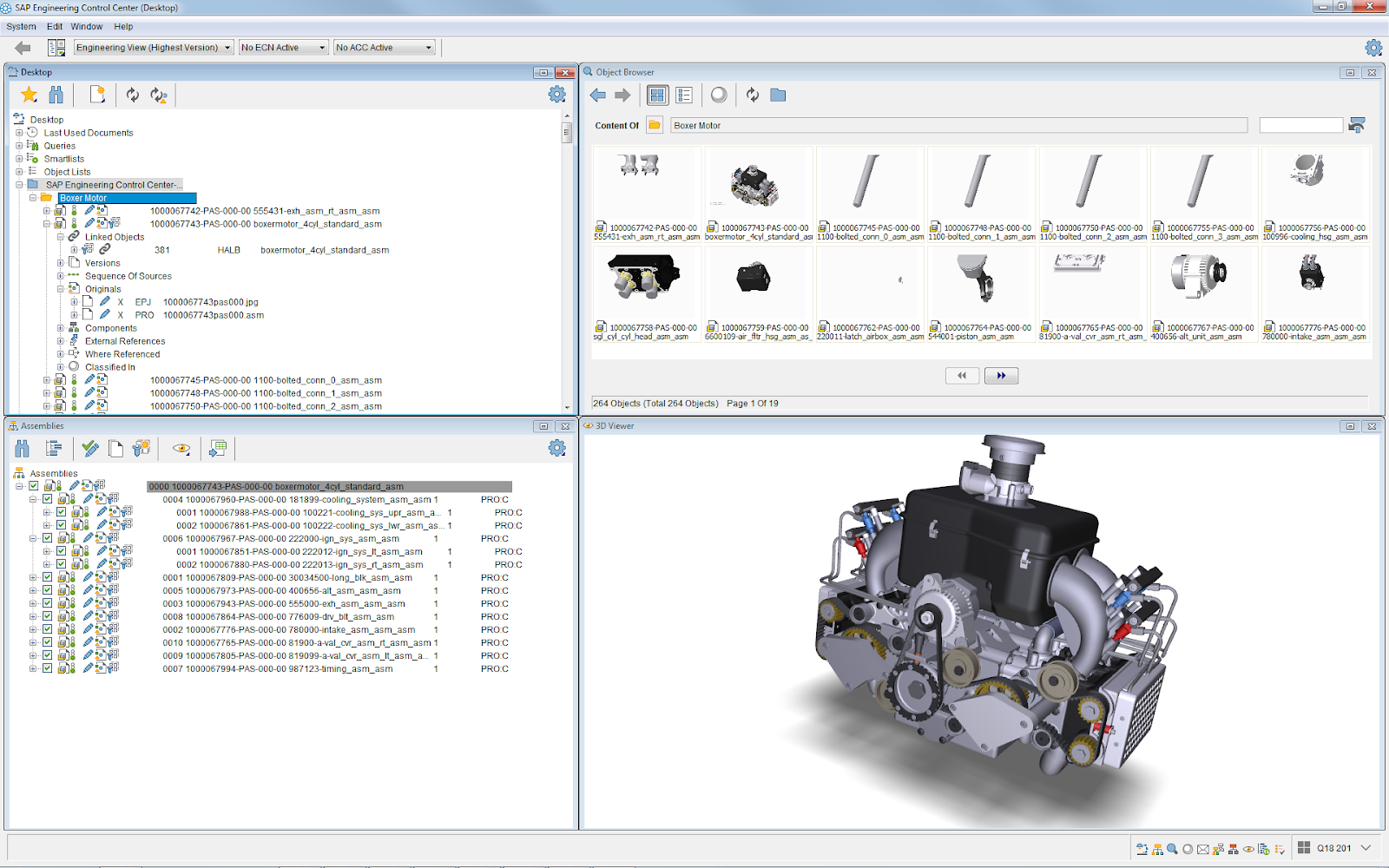Click binoculars icon in Assemblies toolbar
The height and width of the screenshot is (868, 1389).
coord(23,448)
